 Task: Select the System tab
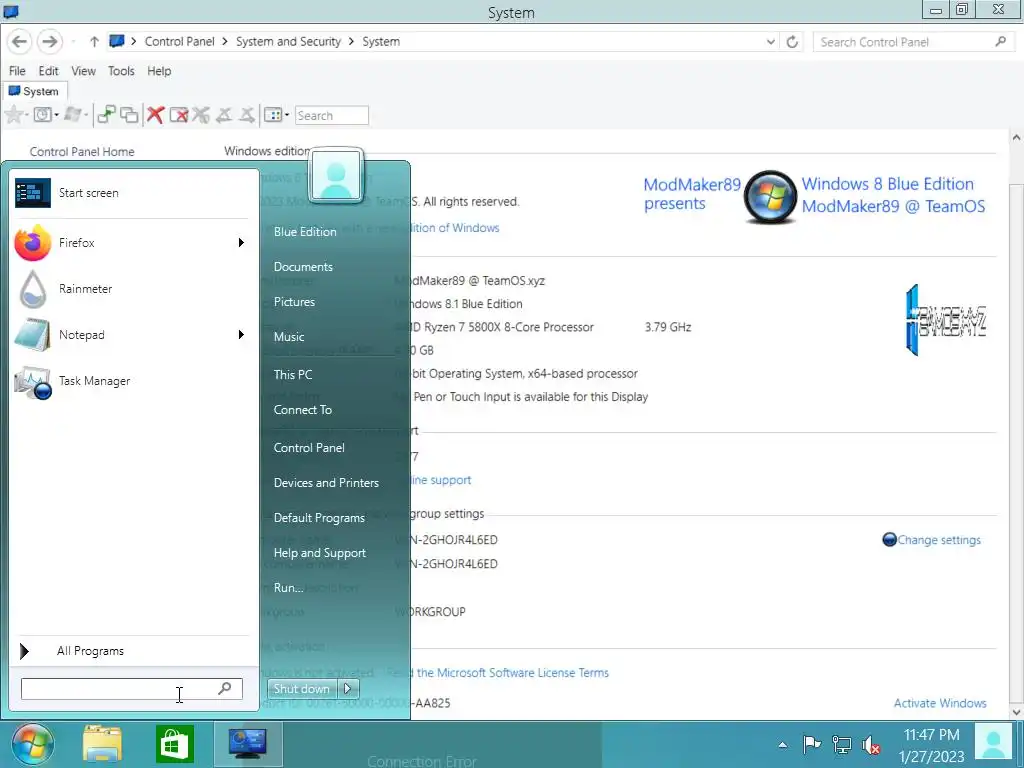pyautogui.click(x=33, y=91)
